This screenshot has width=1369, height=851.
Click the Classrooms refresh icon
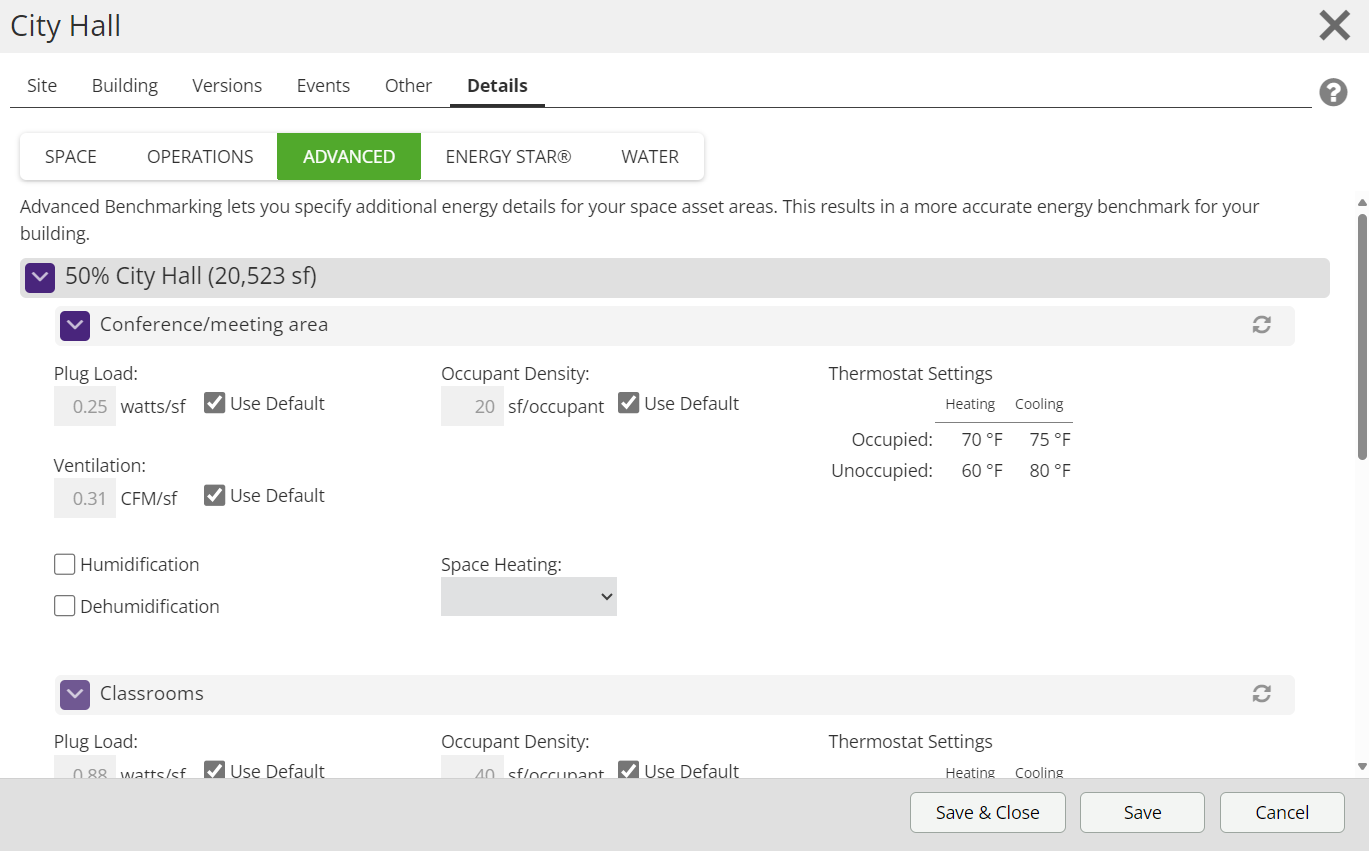pos(1261,694)
